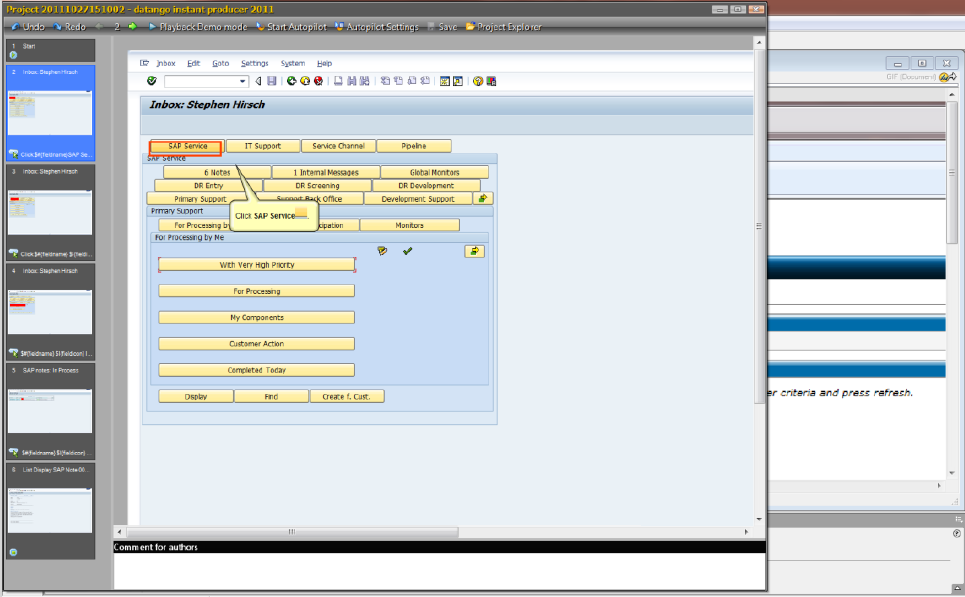This screenshot has height=597, width=965.
Task: Switch to the IT Support tab
Action: tap(262, 144)
